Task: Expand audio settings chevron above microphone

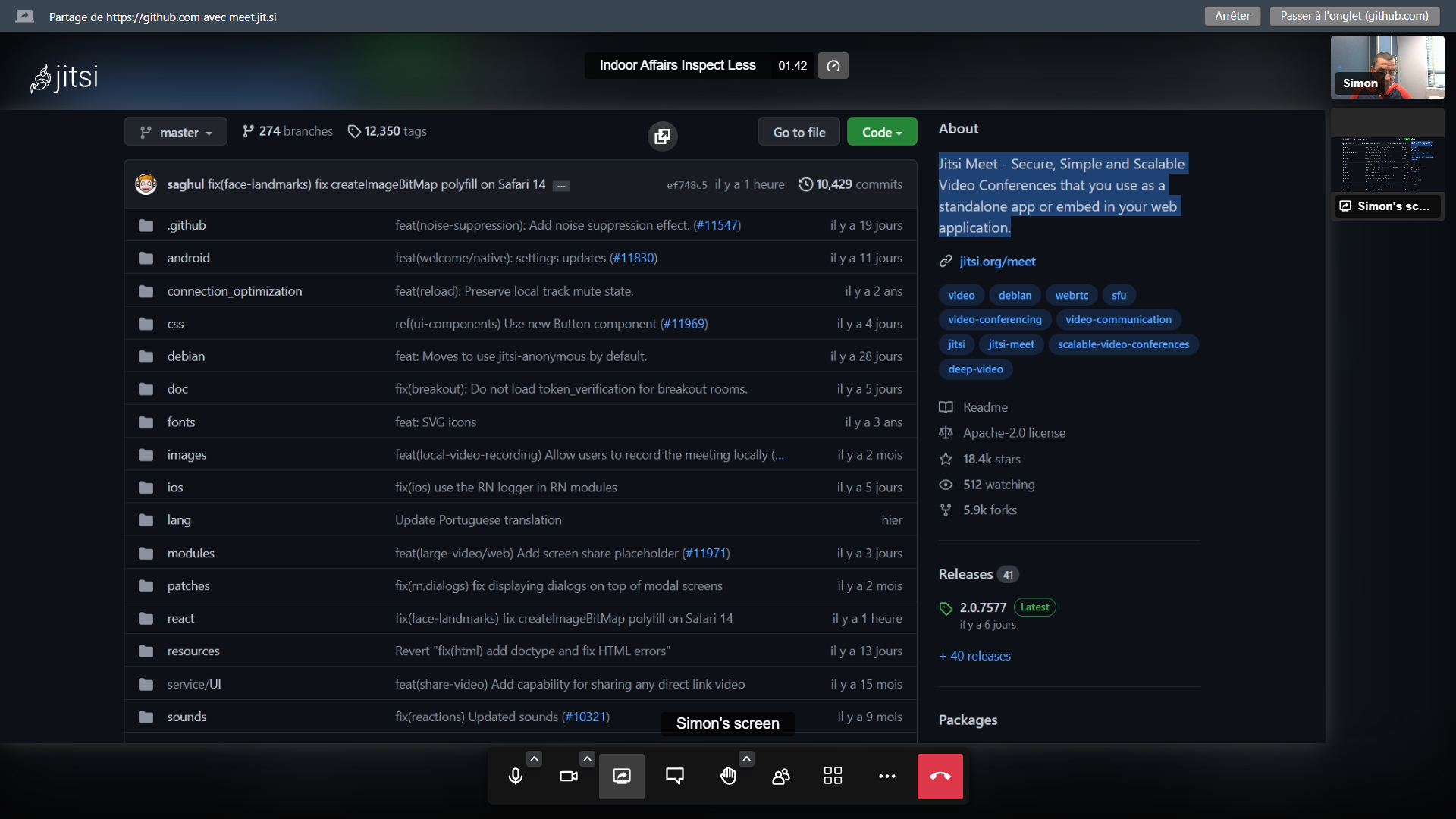Action: pyautogui.click(x=535, y=758)
